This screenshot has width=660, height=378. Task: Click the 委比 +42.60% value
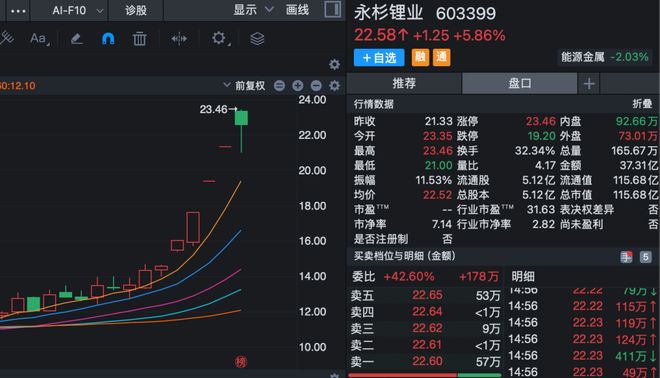pos(409,277)
